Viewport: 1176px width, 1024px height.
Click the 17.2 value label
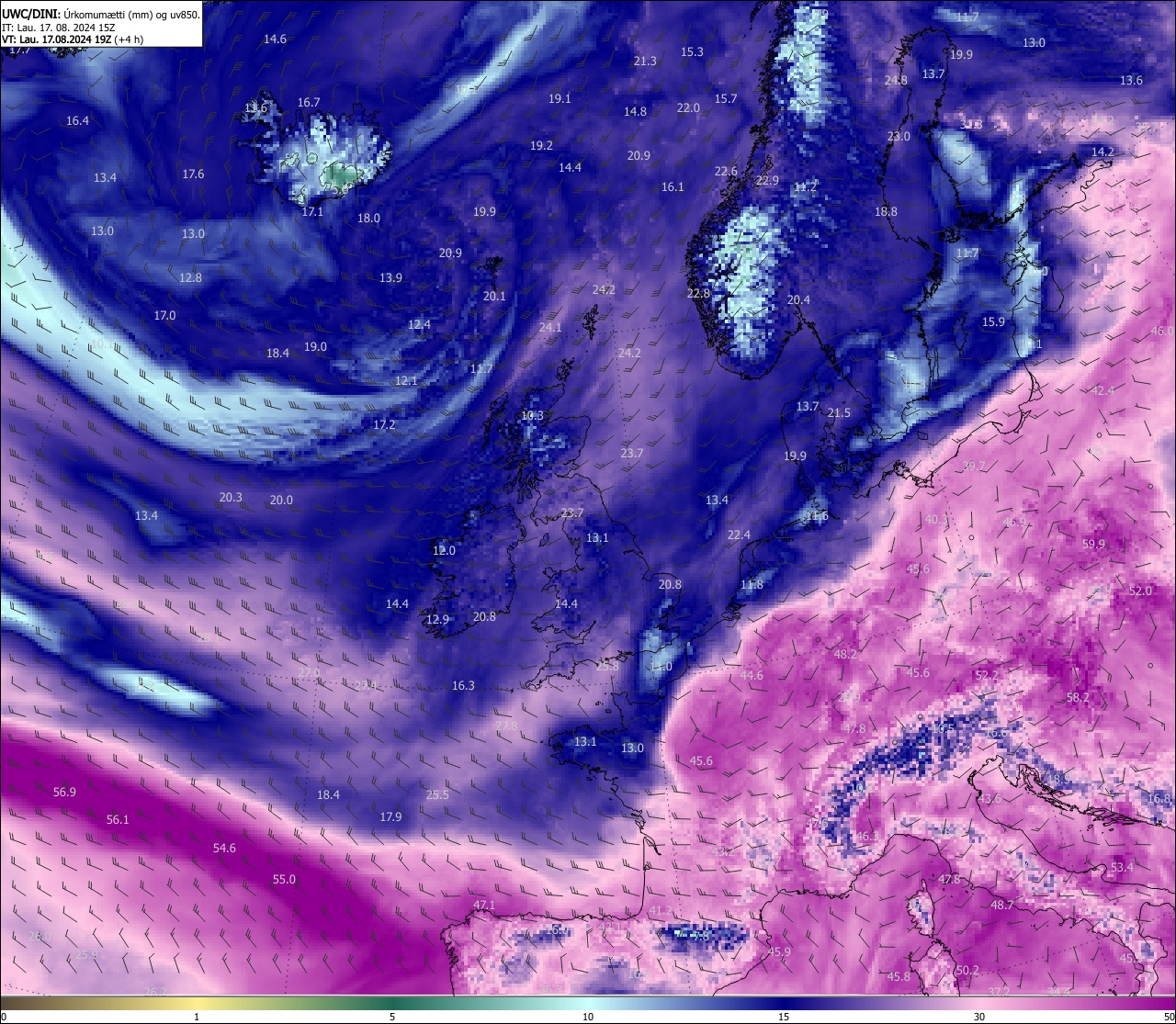tap(384, 425)
